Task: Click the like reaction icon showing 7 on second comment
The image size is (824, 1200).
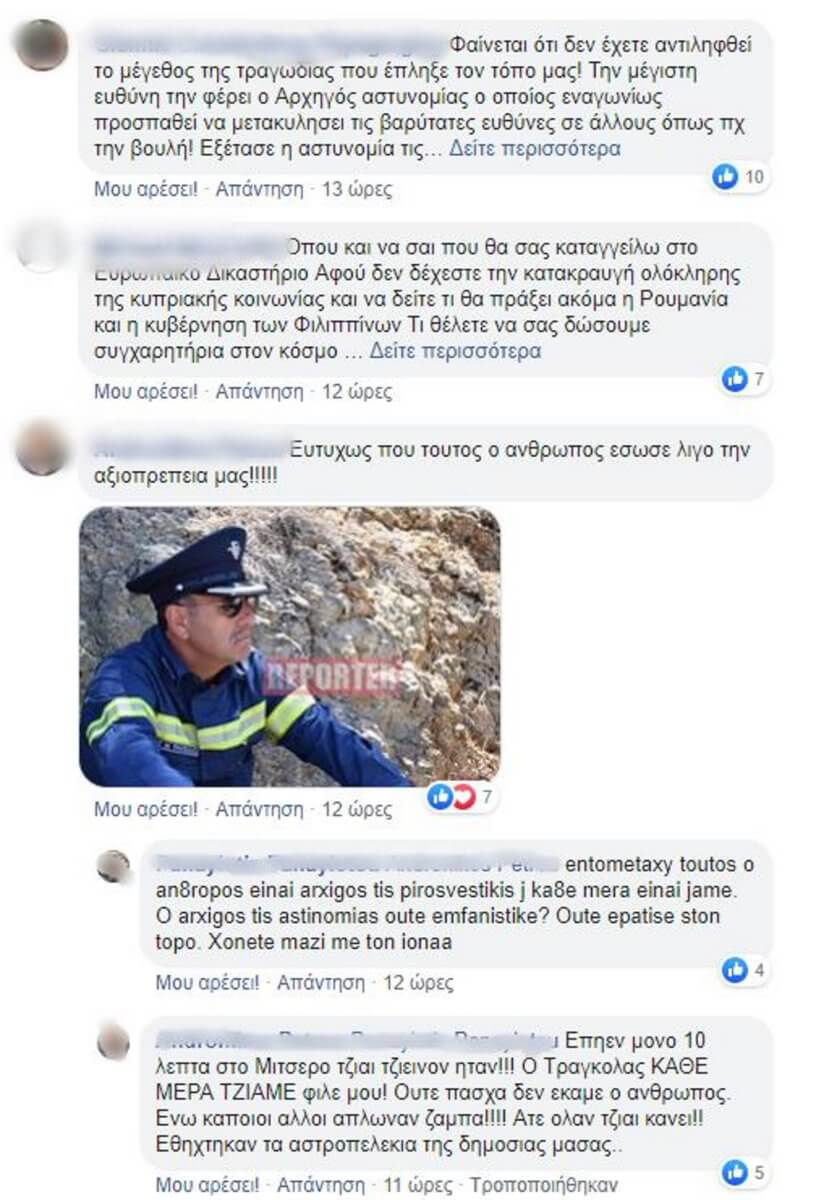Action: [x=735, y=379]
